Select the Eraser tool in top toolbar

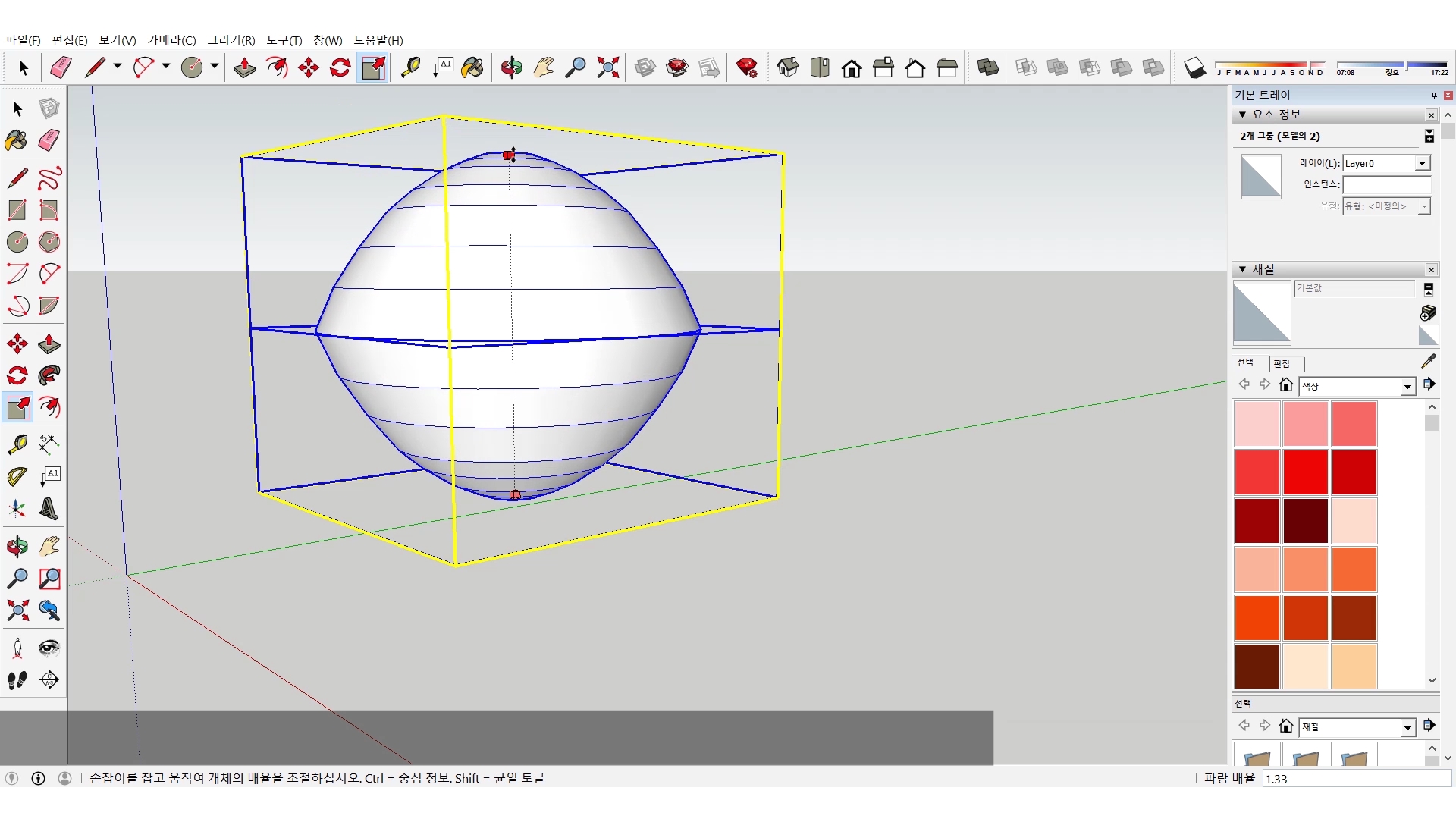[61, 68]
